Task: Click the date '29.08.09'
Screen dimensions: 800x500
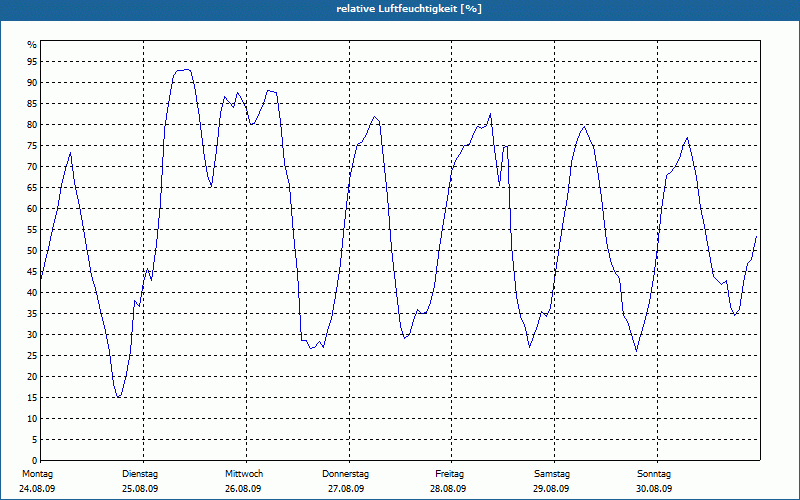Action: coord(551,489)
